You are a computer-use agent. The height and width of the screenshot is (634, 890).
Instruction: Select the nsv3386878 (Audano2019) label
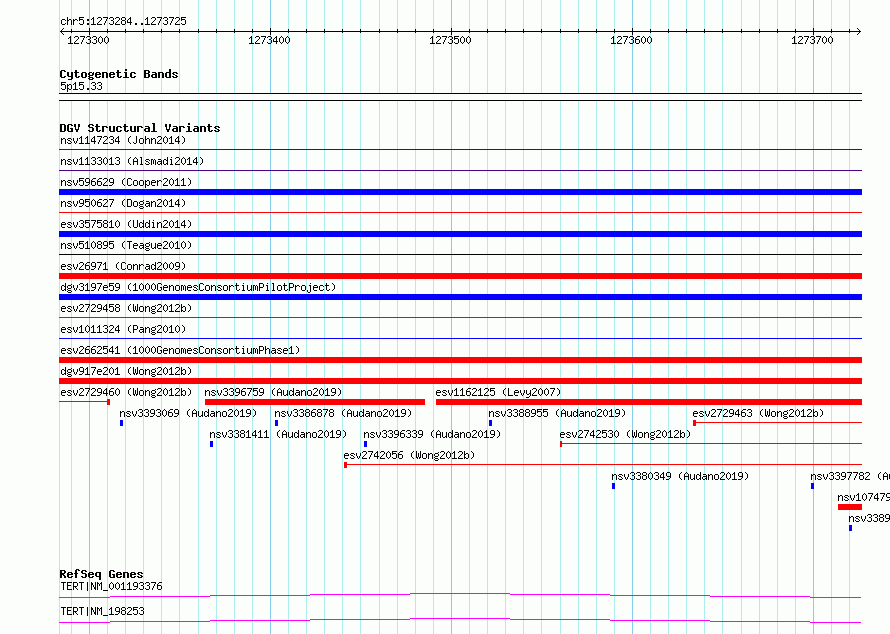click(x=343, y=413)
